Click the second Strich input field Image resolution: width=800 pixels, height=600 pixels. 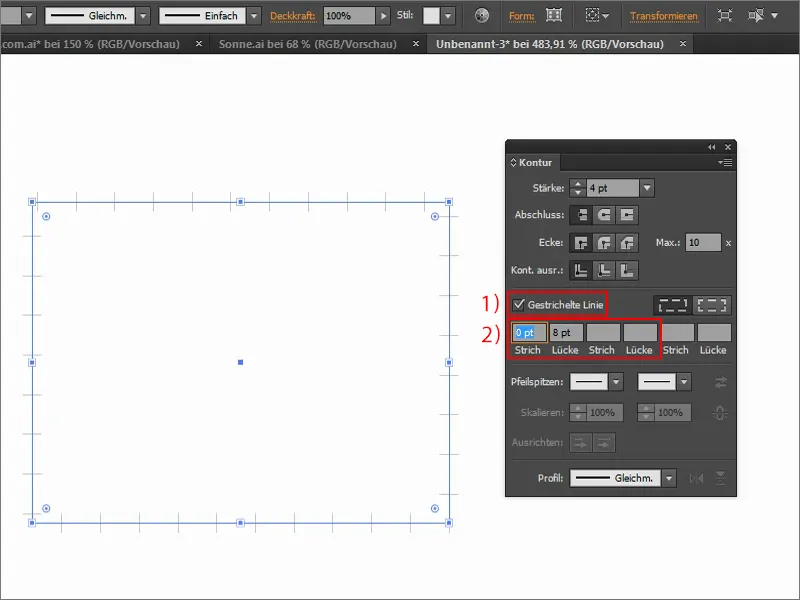point(603,333)
